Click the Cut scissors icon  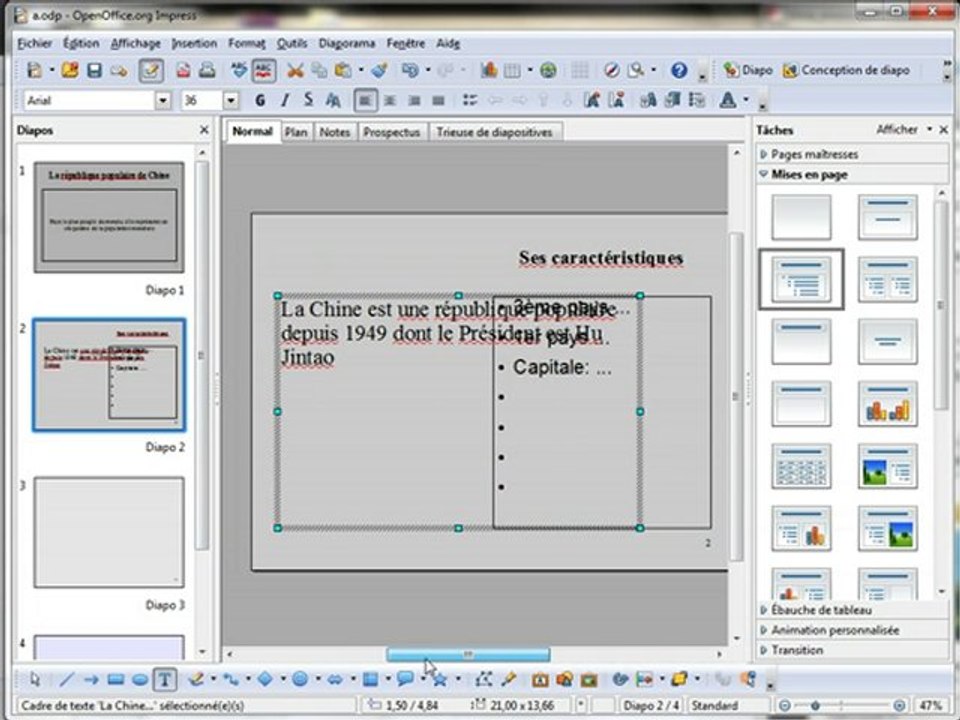pyautogui.click(x=295, y=71)
